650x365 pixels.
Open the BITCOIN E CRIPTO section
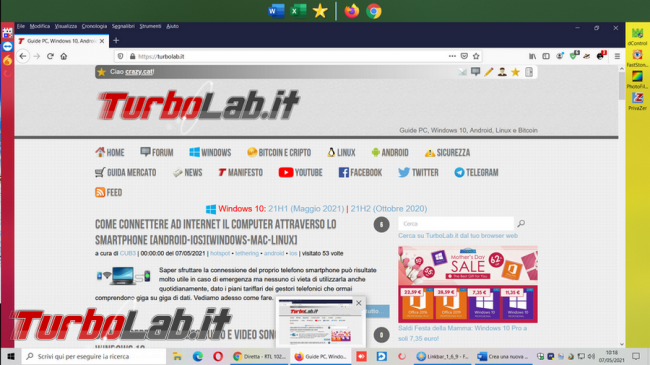(279, 152)
